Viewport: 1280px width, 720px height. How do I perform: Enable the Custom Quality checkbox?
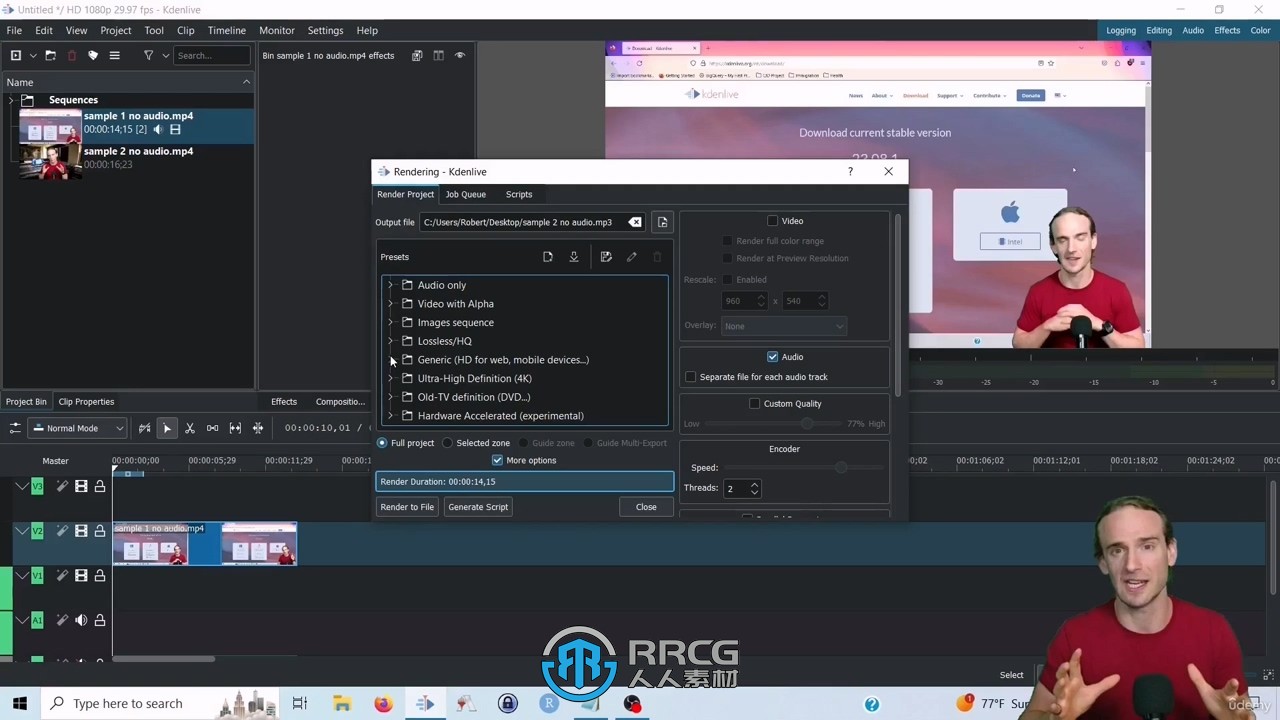[754, 404]
